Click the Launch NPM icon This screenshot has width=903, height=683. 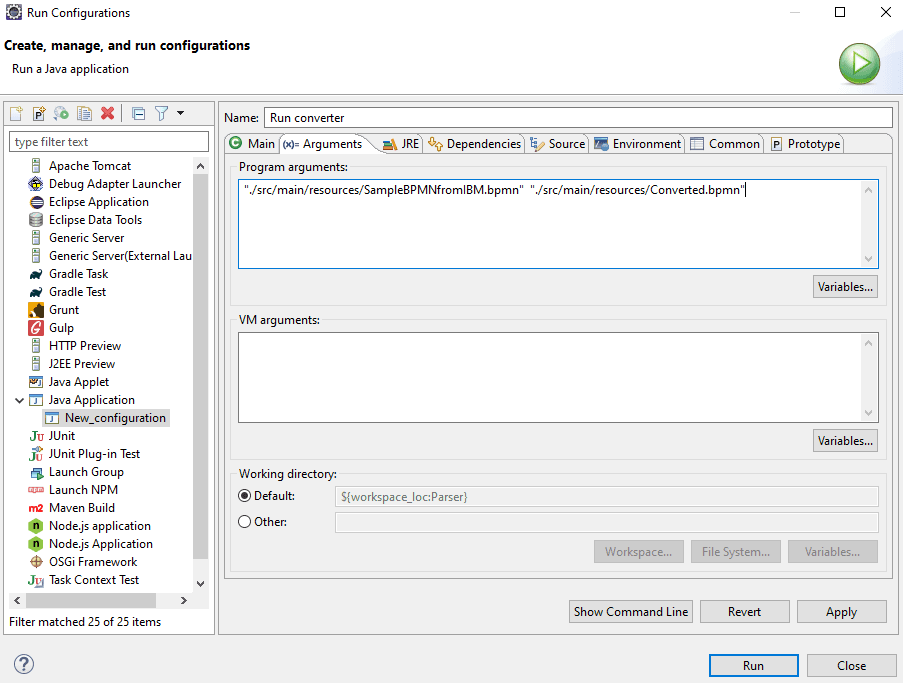[36, 490]
